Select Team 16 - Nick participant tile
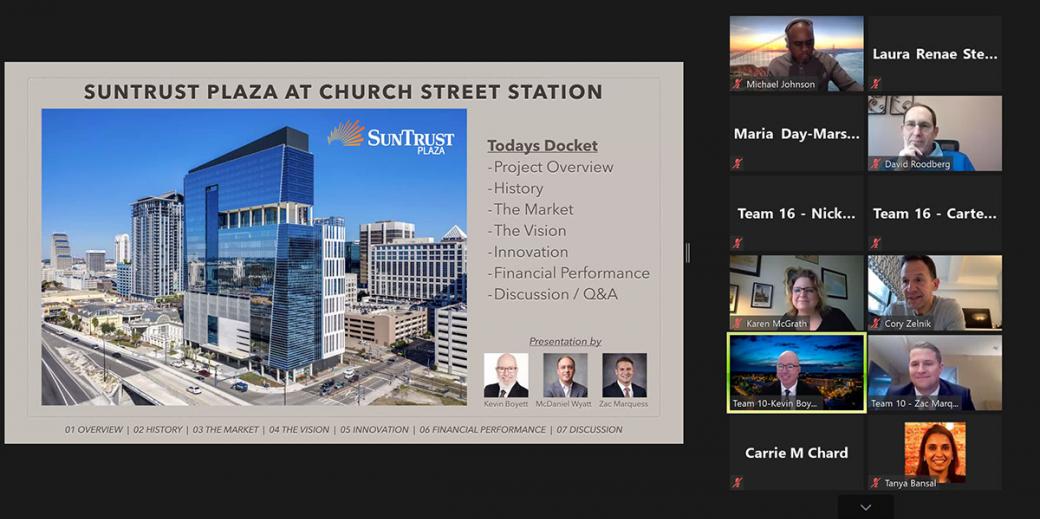This screenshot has height=519, width=1040. (x=797, y=213)
